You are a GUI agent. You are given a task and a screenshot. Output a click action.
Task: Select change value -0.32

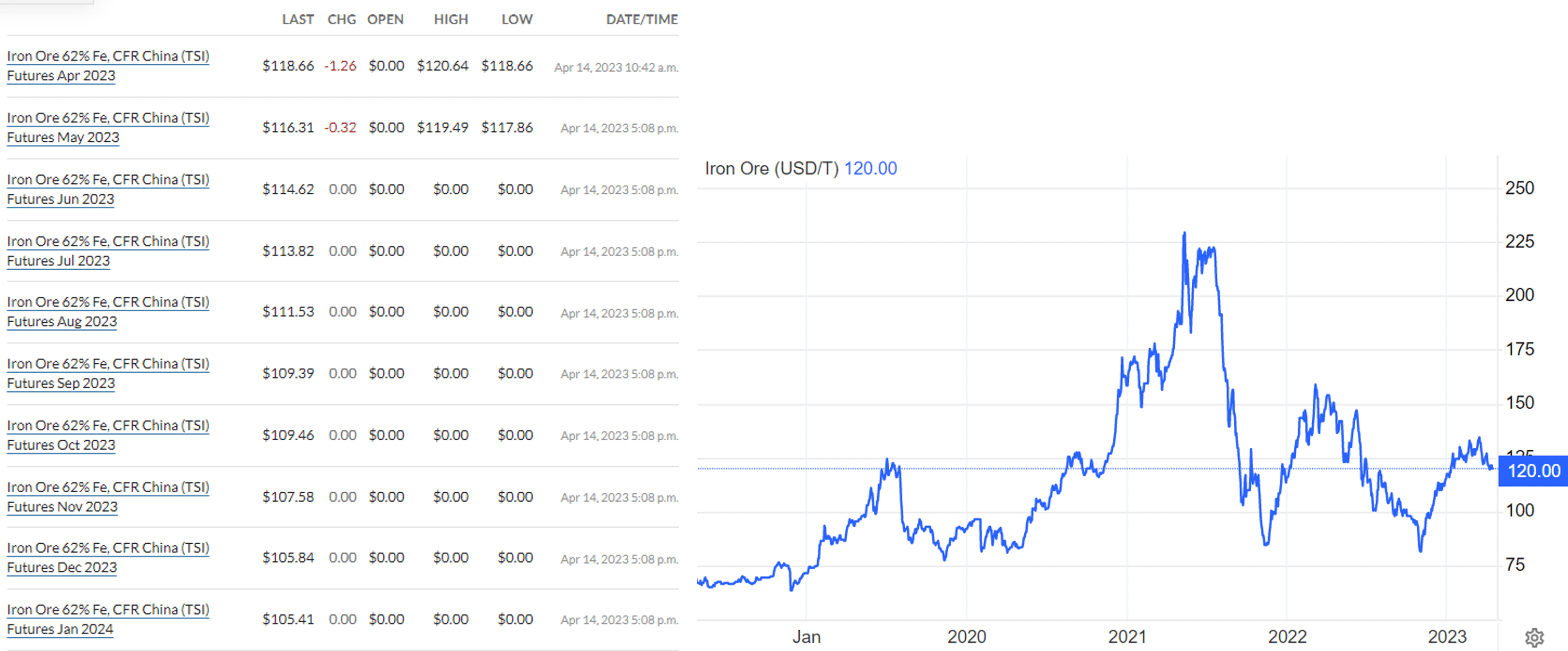tap(340, 128)
